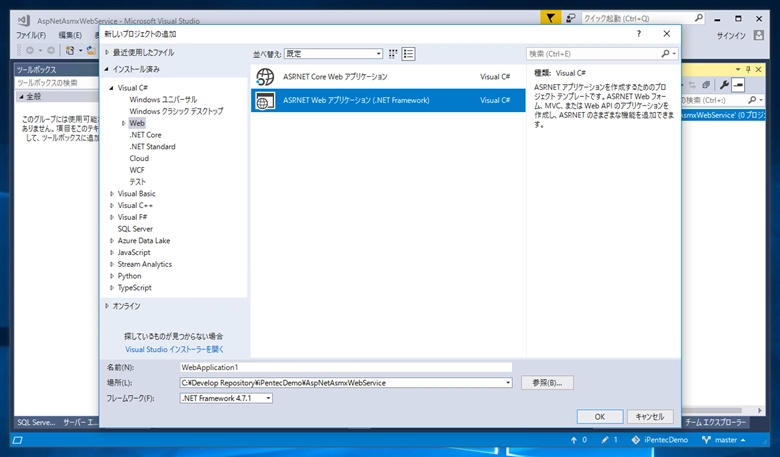Select the Test category under Visual C#
The height and width of the screenshot is (457, 780).
click(137, 182)
